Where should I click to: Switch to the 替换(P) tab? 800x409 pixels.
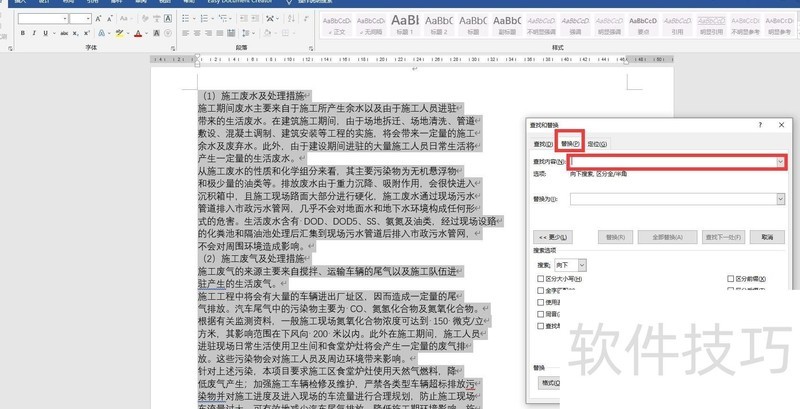569,144
